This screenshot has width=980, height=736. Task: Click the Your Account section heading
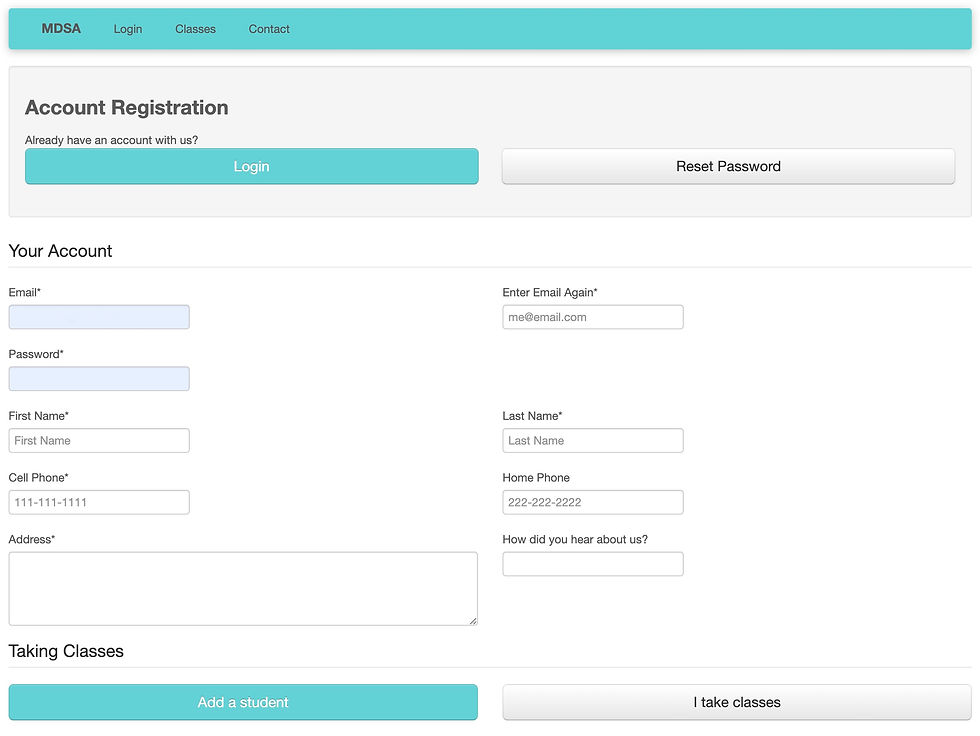tap(60, 251)
